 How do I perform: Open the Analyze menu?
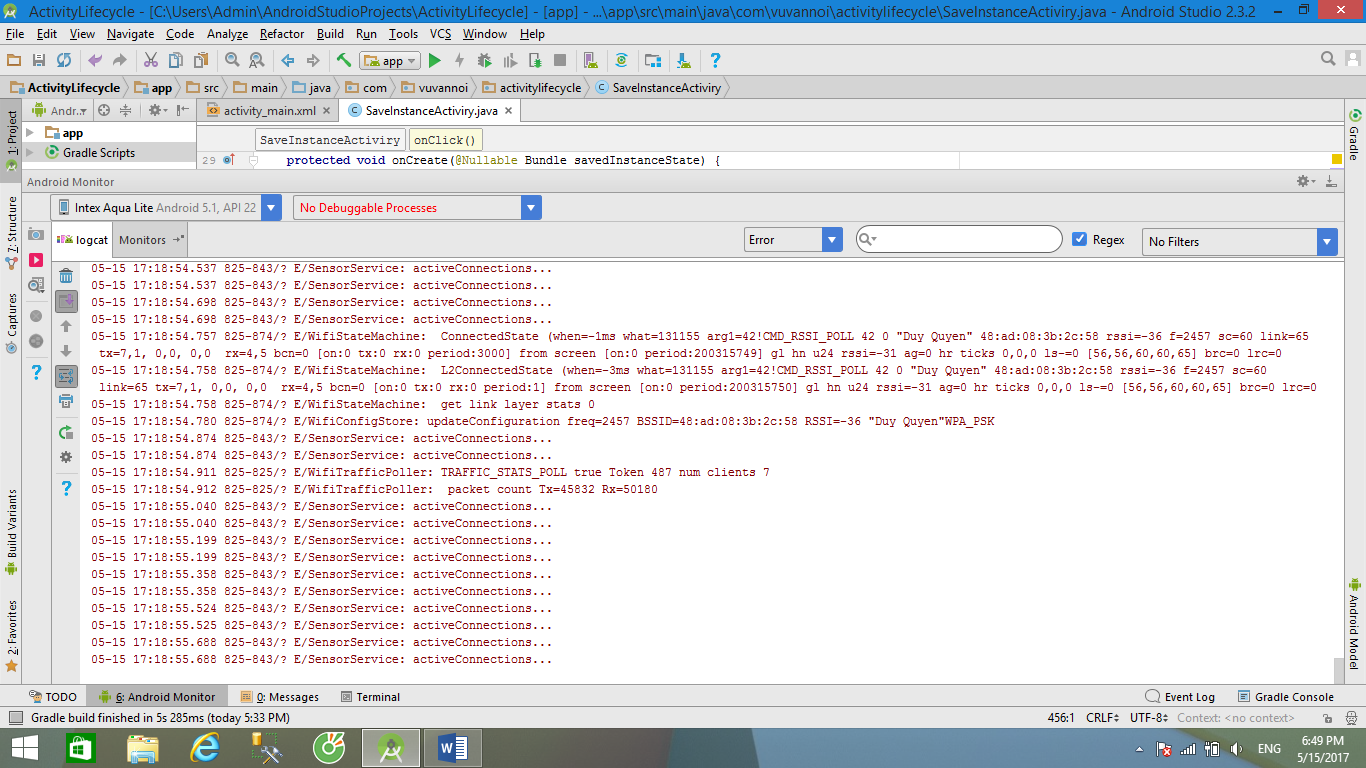coord(227,34)
